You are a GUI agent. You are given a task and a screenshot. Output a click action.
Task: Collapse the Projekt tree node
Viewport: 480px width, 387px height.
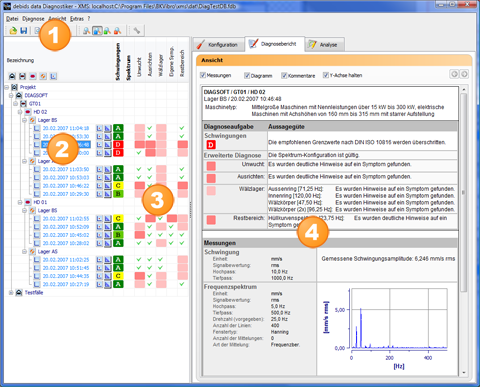pos(7,87)
